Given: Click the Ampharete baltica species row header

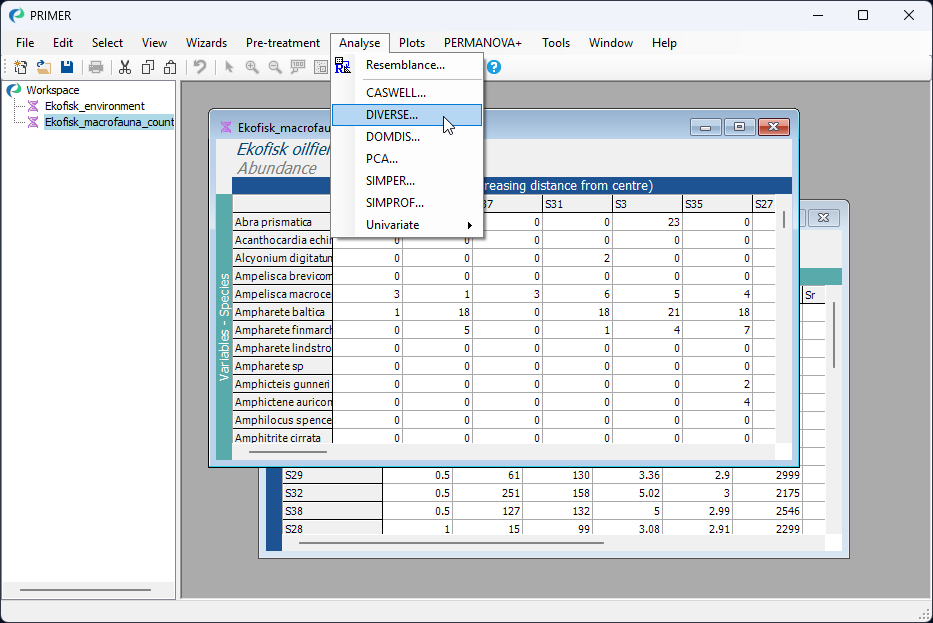Looking at the screenshot, I should click(x=281, y=312).
